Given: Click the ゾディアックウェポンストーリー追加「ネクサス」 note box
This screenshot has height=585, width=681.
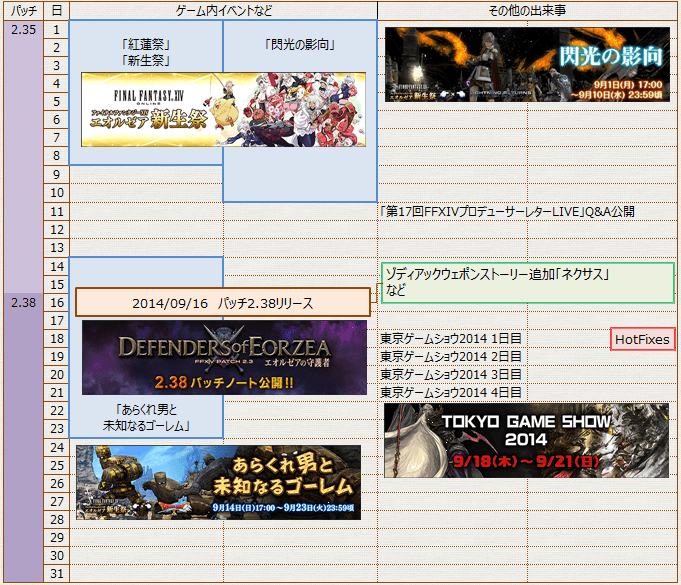Looking at the screenshot, I should pyautogui.click(x=528, y=282).
